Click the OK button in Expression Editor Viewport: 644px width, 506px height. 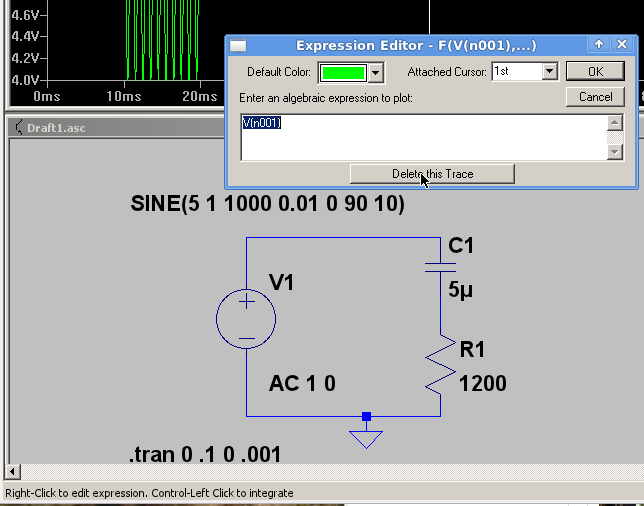pyautogui.click(x=595, y=72)
